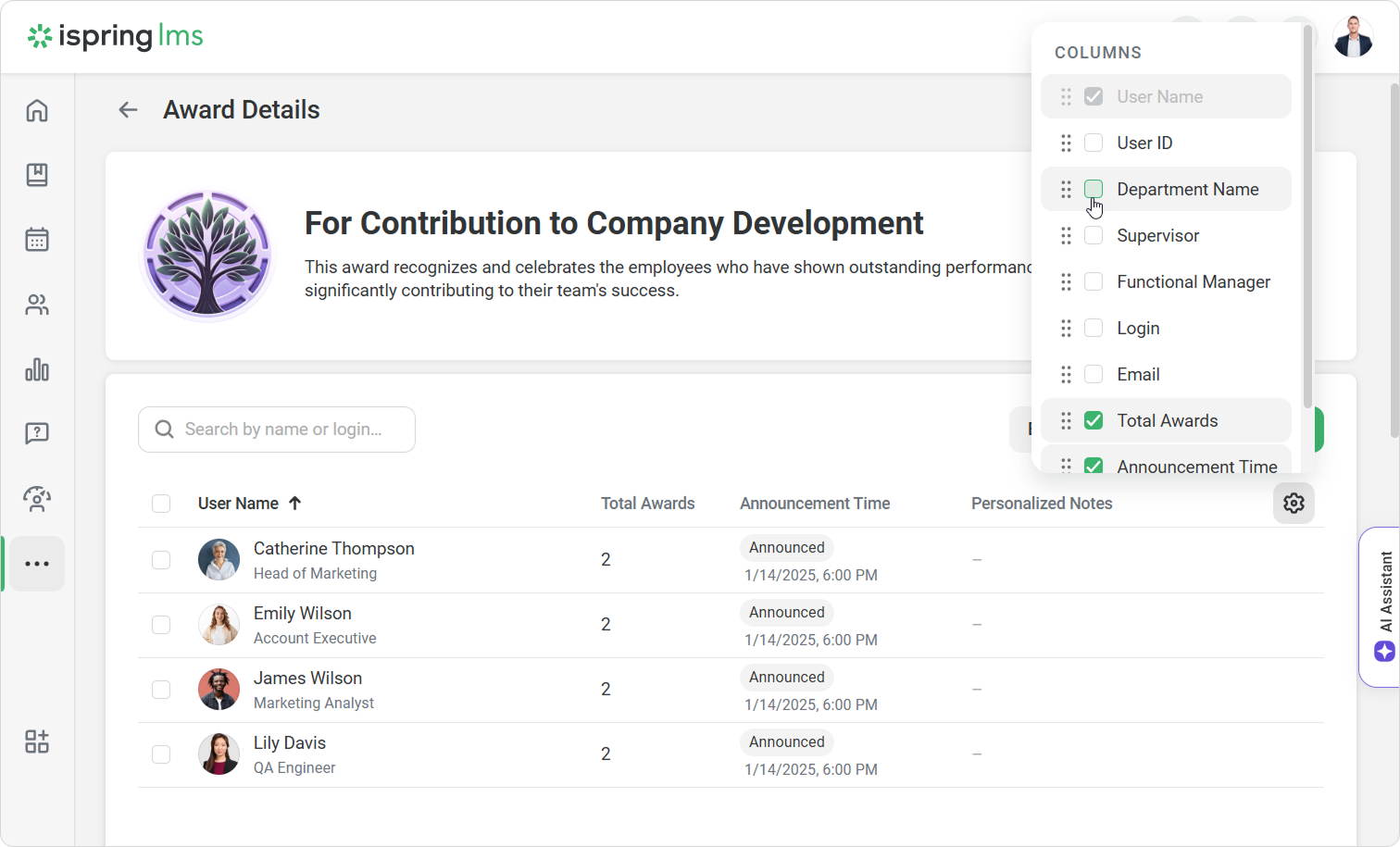Open the course catalog book icon
1400x847 pixels.
click(x=37, y=175)
